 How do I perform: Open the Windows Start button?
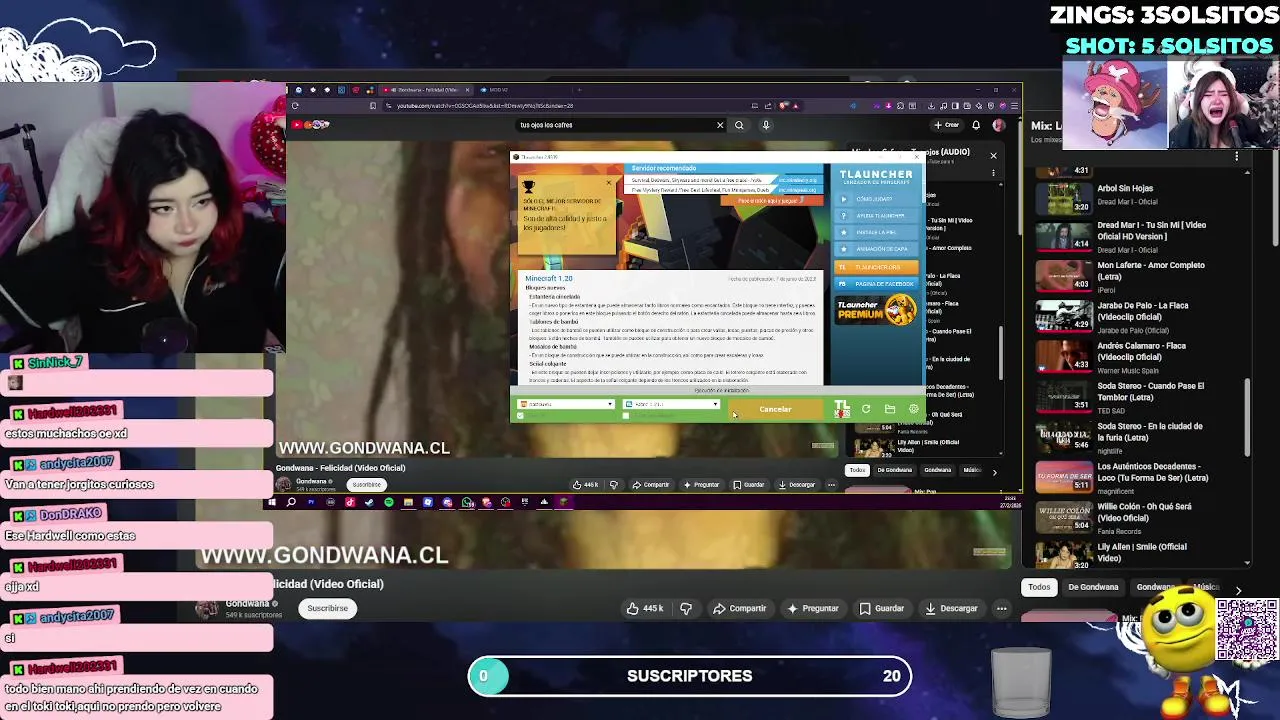[x=272, y=502]
